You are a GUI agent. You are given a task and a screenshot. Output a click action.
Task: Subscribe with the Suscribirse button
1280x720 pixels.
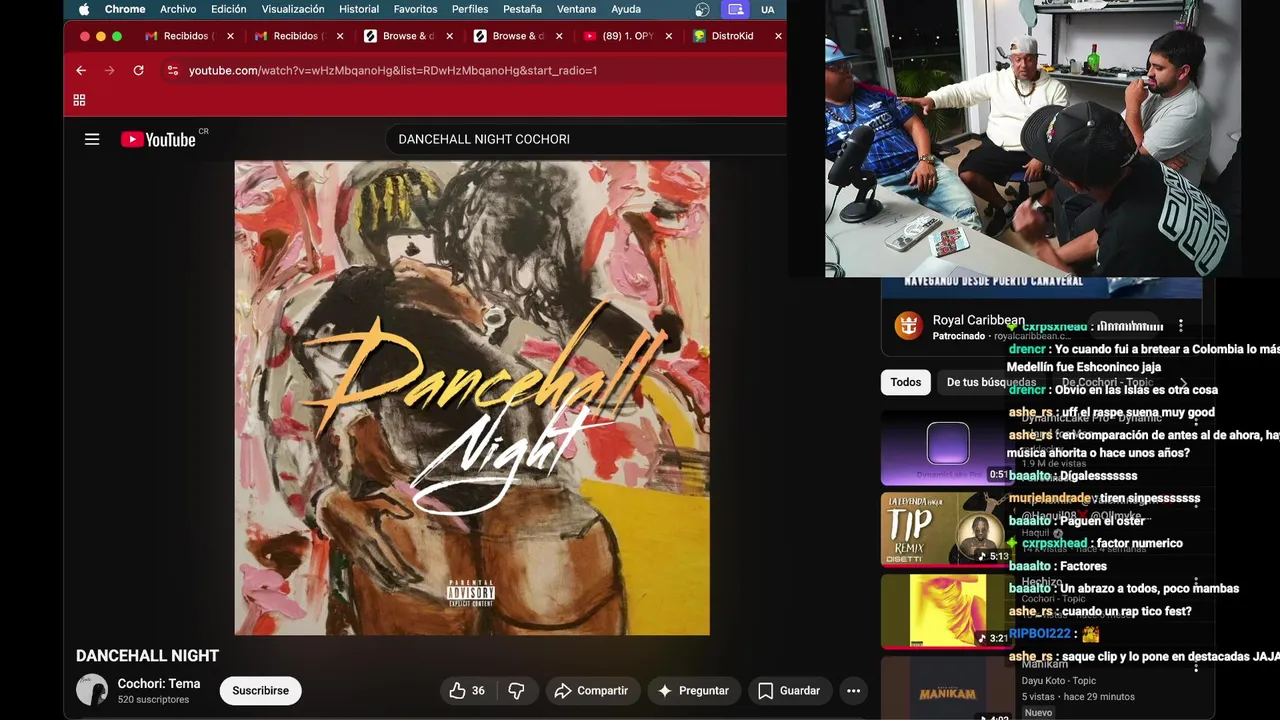click(260, 690)
